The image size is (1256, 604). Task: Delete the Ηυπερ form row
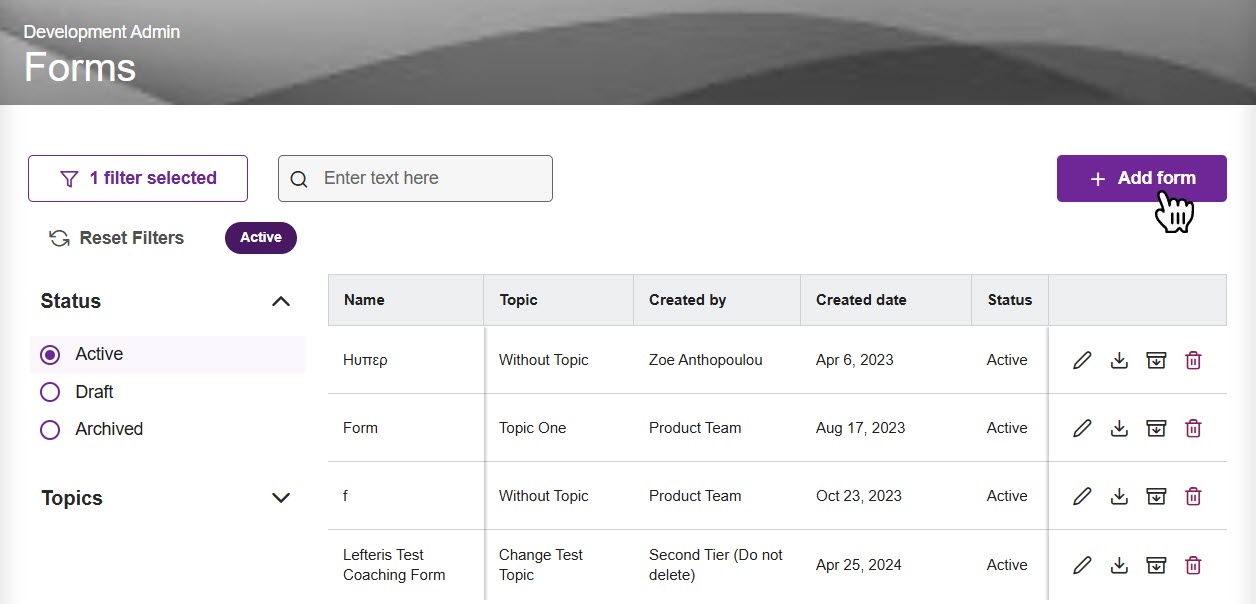(1193, 361)
